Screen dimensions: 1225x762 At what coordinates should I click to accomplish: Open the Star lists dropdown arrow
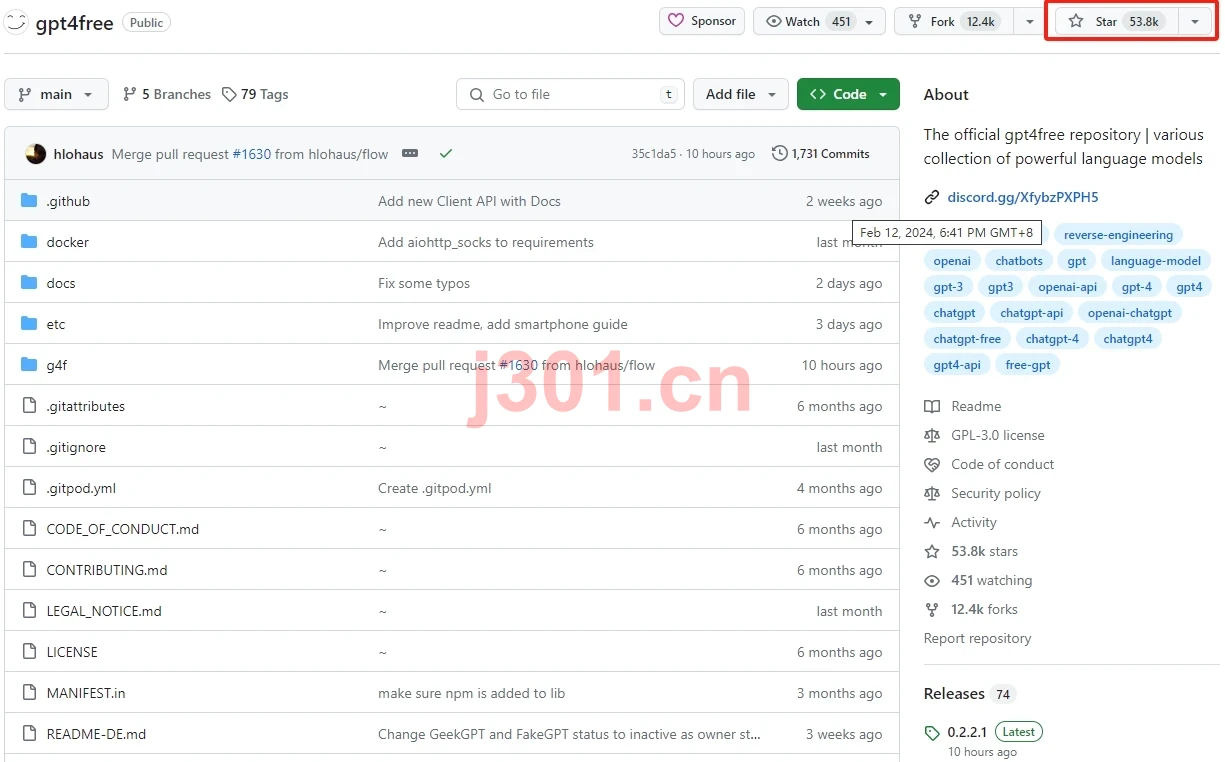click(x=1195, y=21)
